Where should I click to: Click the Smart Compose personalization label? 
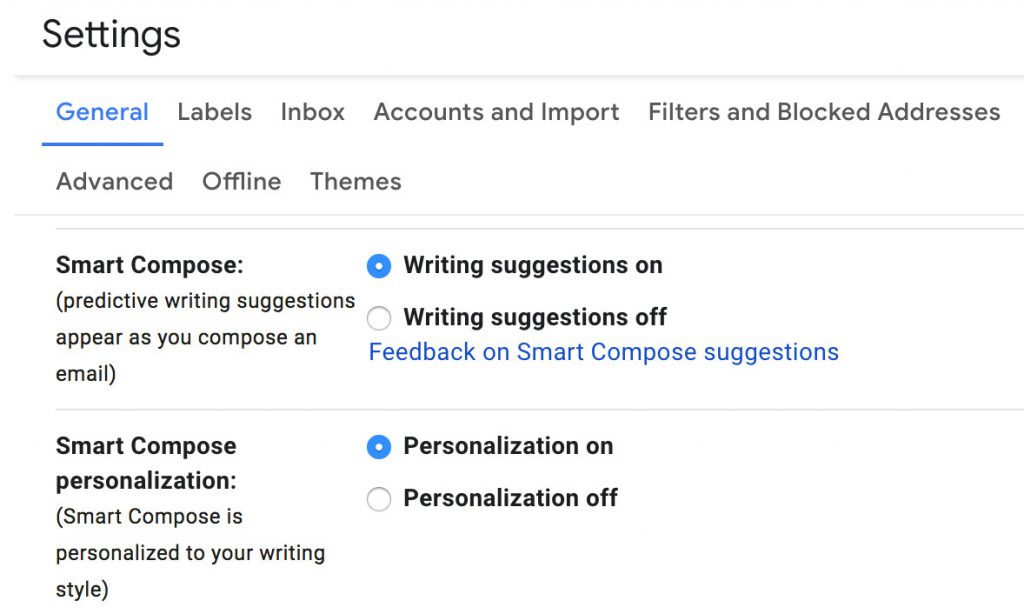click(x=147, y=463)
